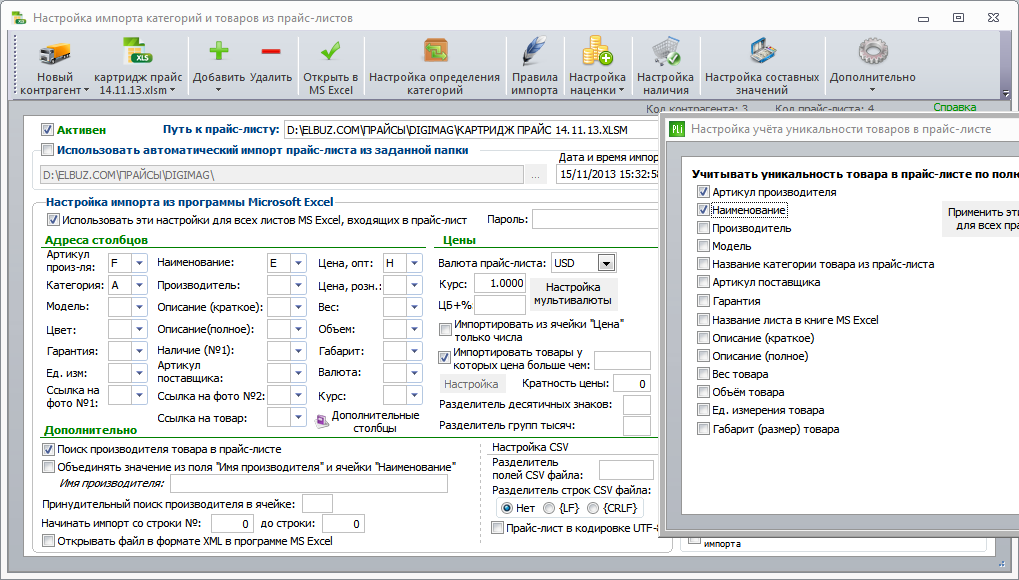This screenshot has height=580, width=1019.
Task: Open the Дополнительно toolbar dropdown arrow
Action: (872, 90)
